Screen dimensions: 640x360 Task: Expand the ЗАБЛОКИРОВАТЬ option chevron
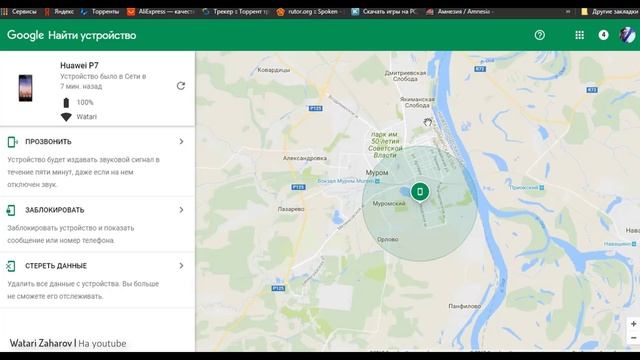tap(181, 210)
